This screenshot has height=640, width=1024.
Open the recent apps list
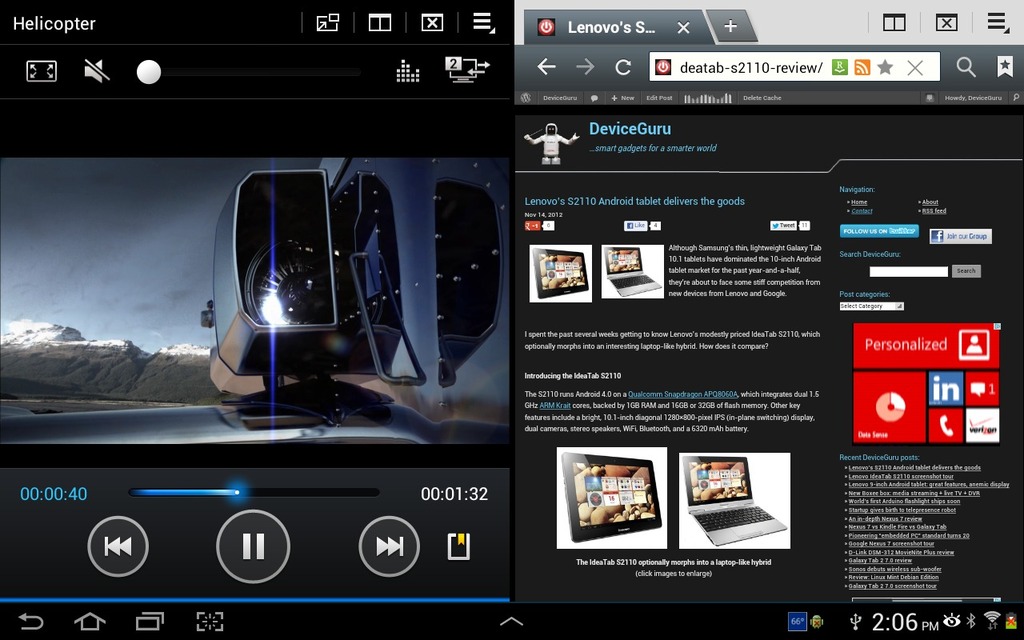[150, 621]
